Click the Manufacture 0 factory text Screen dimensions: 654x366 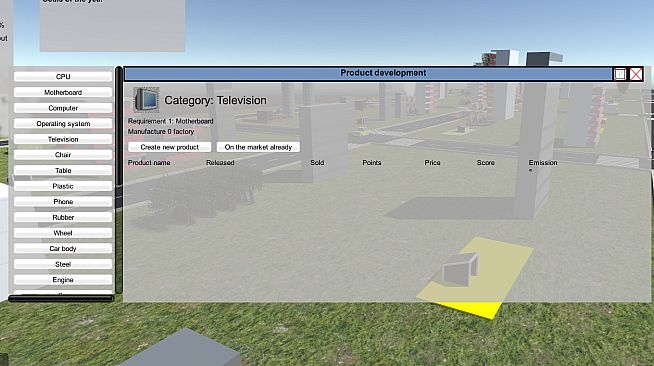click(x=161, y=131)
